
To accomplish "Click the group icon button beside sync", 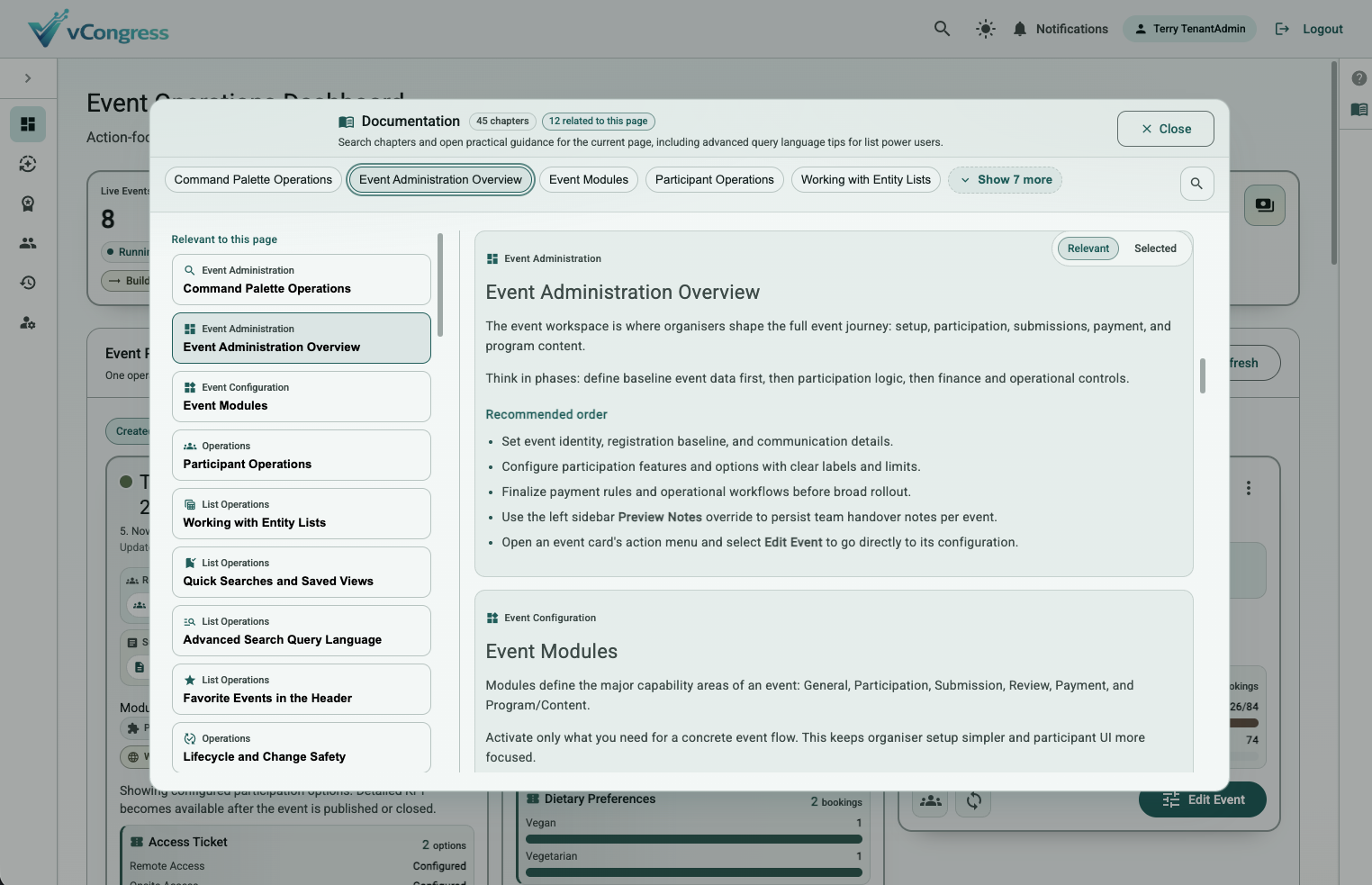I will 930,800.
